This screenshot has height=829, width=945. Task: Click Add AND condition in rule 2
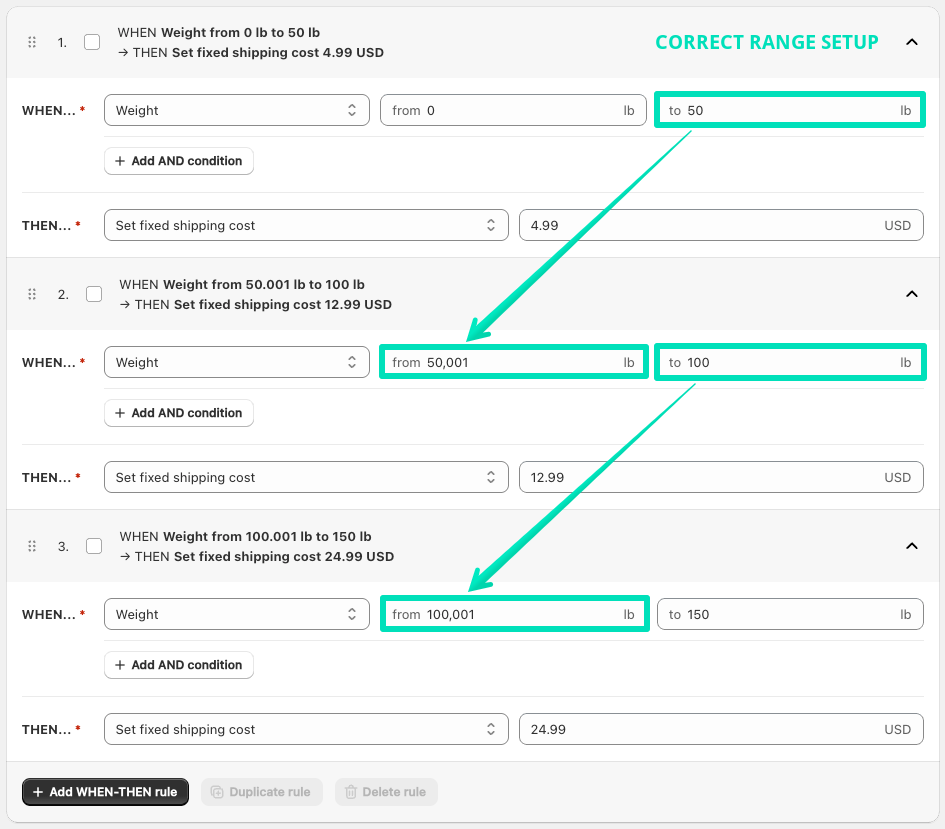[x=178, y=413]
